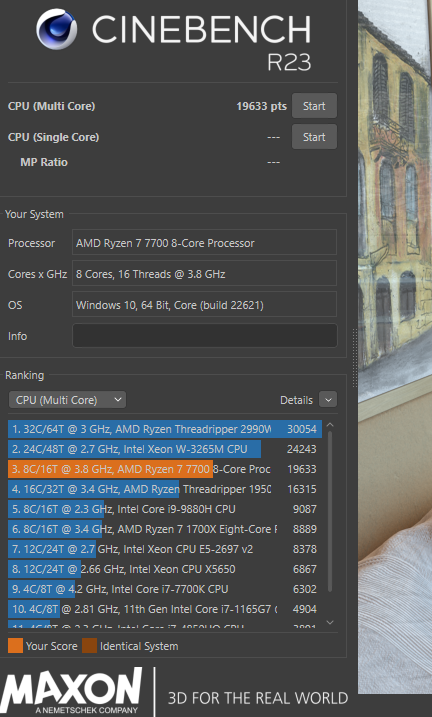Click the CPU (Multi Core) label
432x717 pixels.
pos(51,106)
